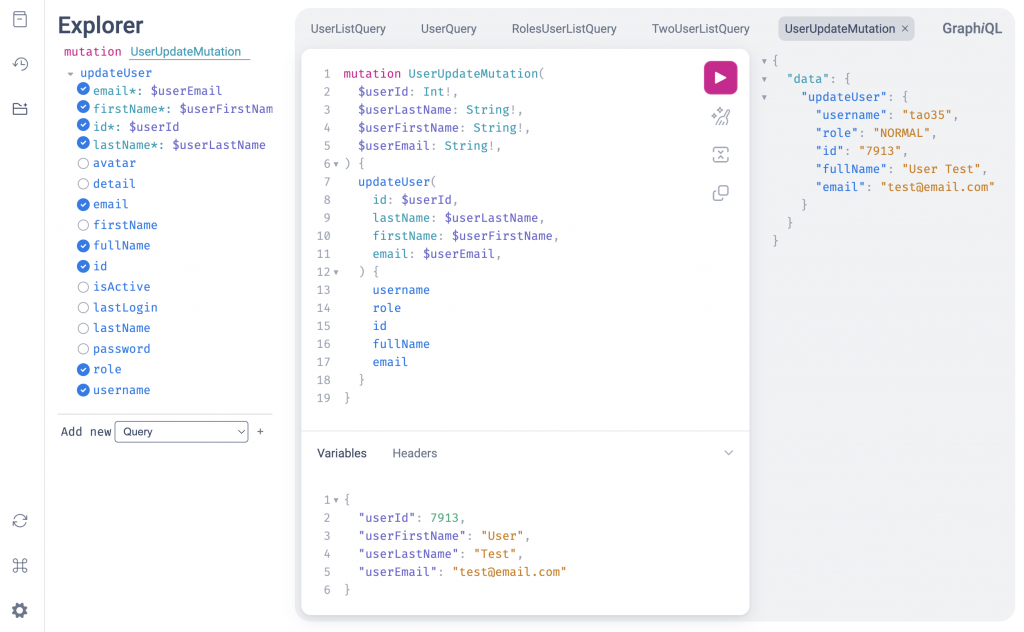The height and width of the screenshot is (632, 1024).
Task: Click the "userId": 7913 variable line
Action: coord(411,518)
